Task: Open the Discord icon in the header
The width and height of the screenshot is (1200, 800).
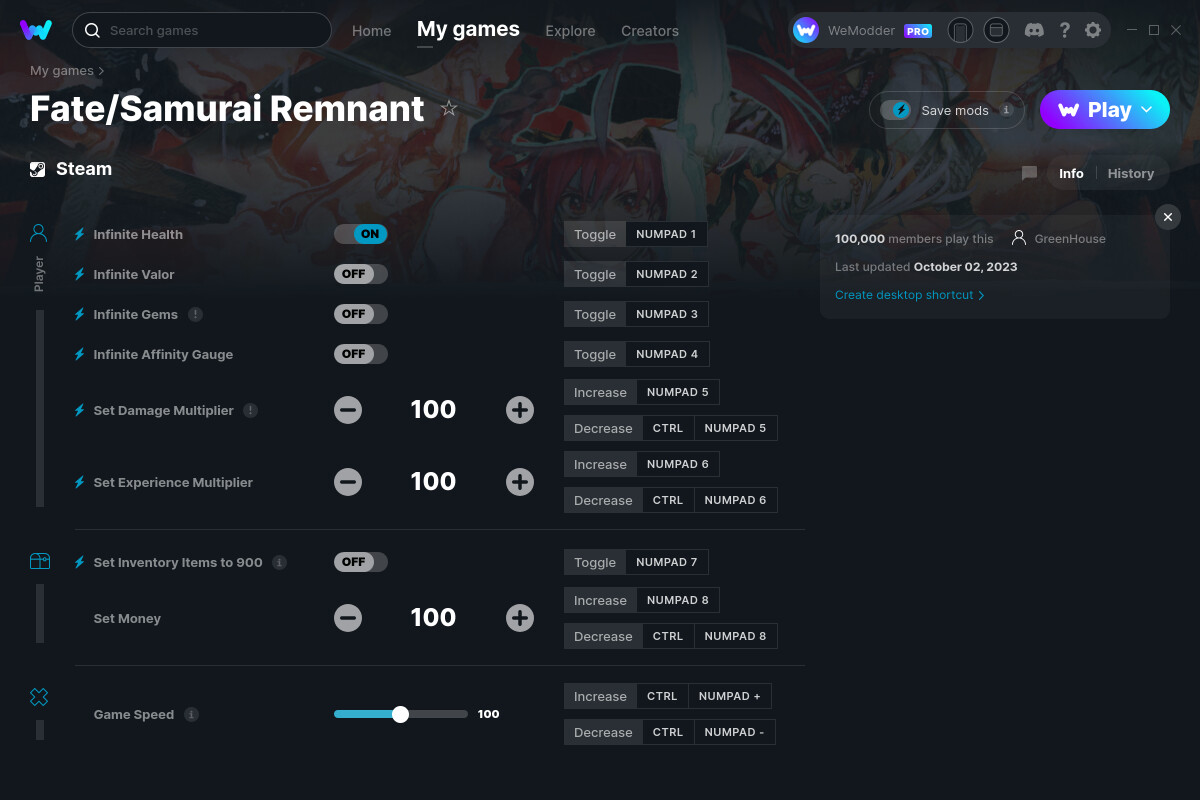Action: [x=1036, y=30]
